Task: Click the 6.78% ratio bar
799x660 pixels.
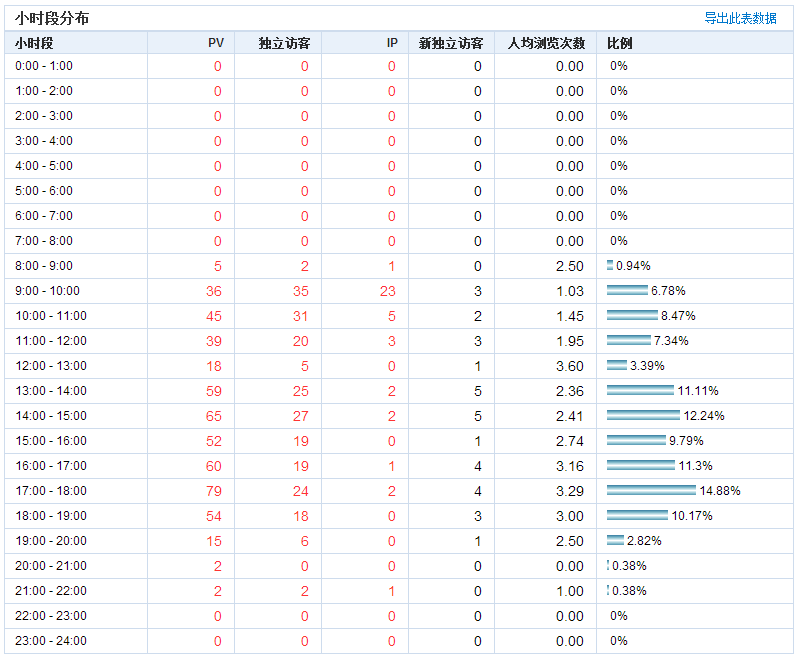Action: pos(627,291)
